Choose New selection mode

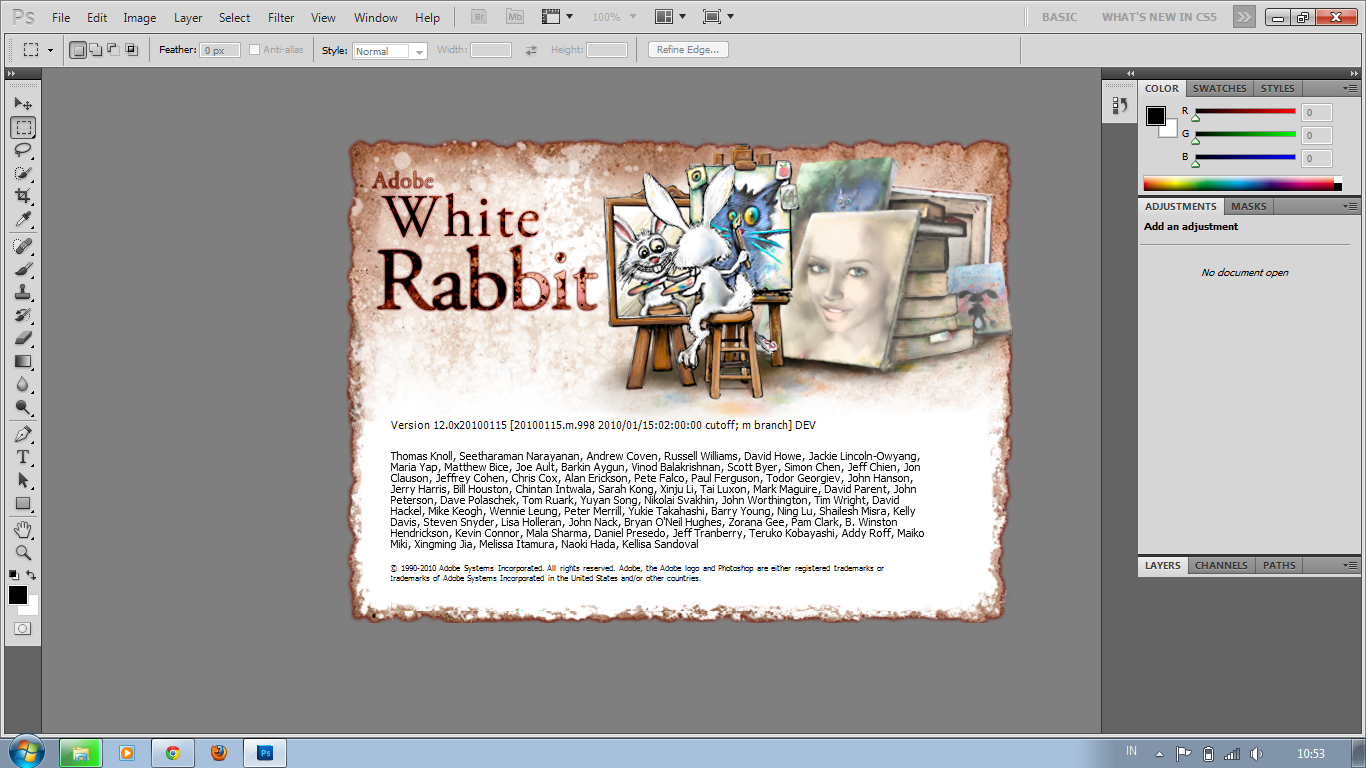click(x=78, y=50)
